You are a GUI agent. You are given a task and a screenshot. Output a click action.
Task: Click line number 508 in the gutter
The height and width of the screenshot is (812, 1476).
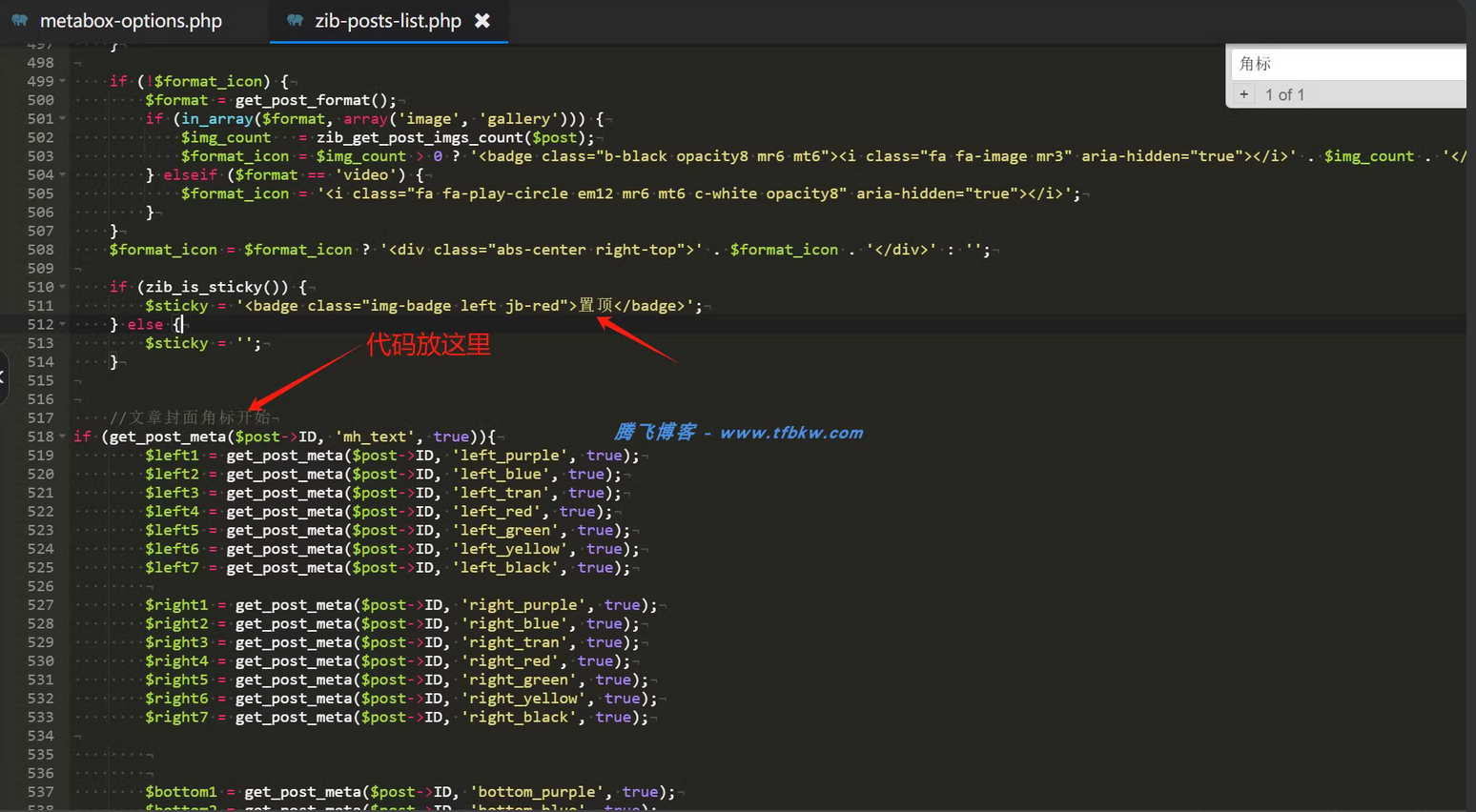pos(40,250)
